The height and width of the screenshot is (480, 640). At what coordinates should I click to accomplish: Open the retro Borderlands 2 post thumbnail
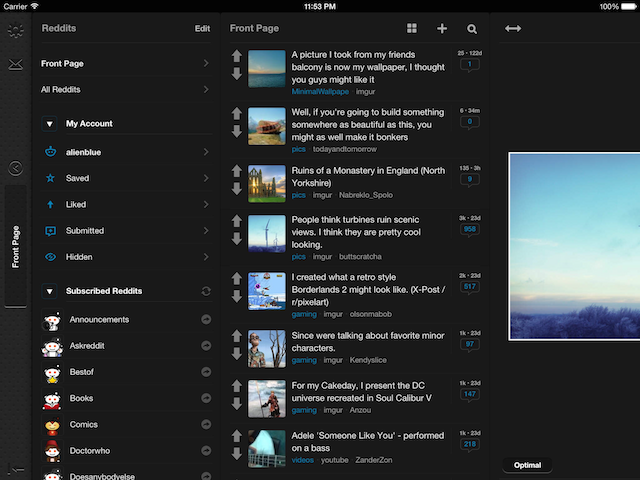coord(267,289)
